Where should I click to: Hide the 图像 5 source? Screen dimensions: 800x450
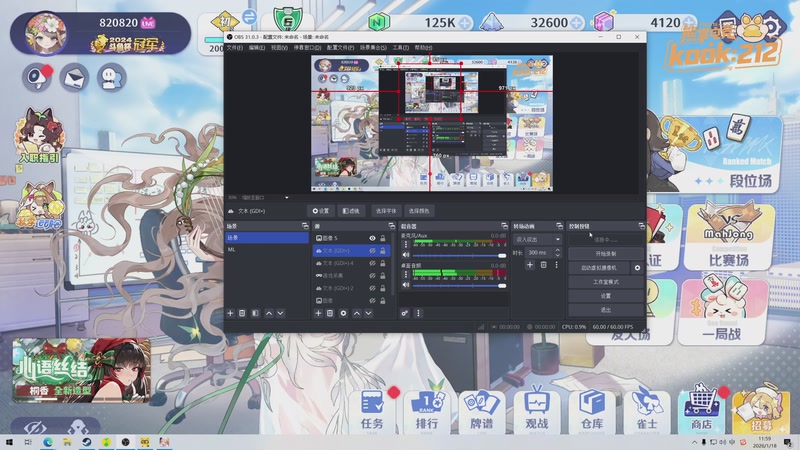click(372, 238)
